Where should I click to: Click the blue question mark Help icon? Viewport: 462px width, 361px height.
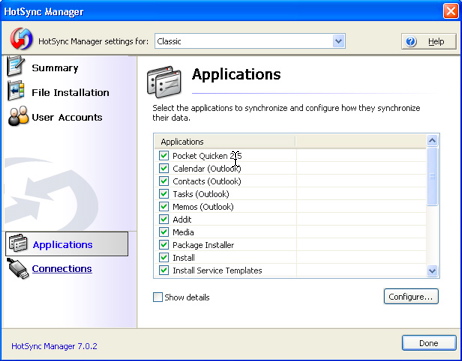[411, 42]
